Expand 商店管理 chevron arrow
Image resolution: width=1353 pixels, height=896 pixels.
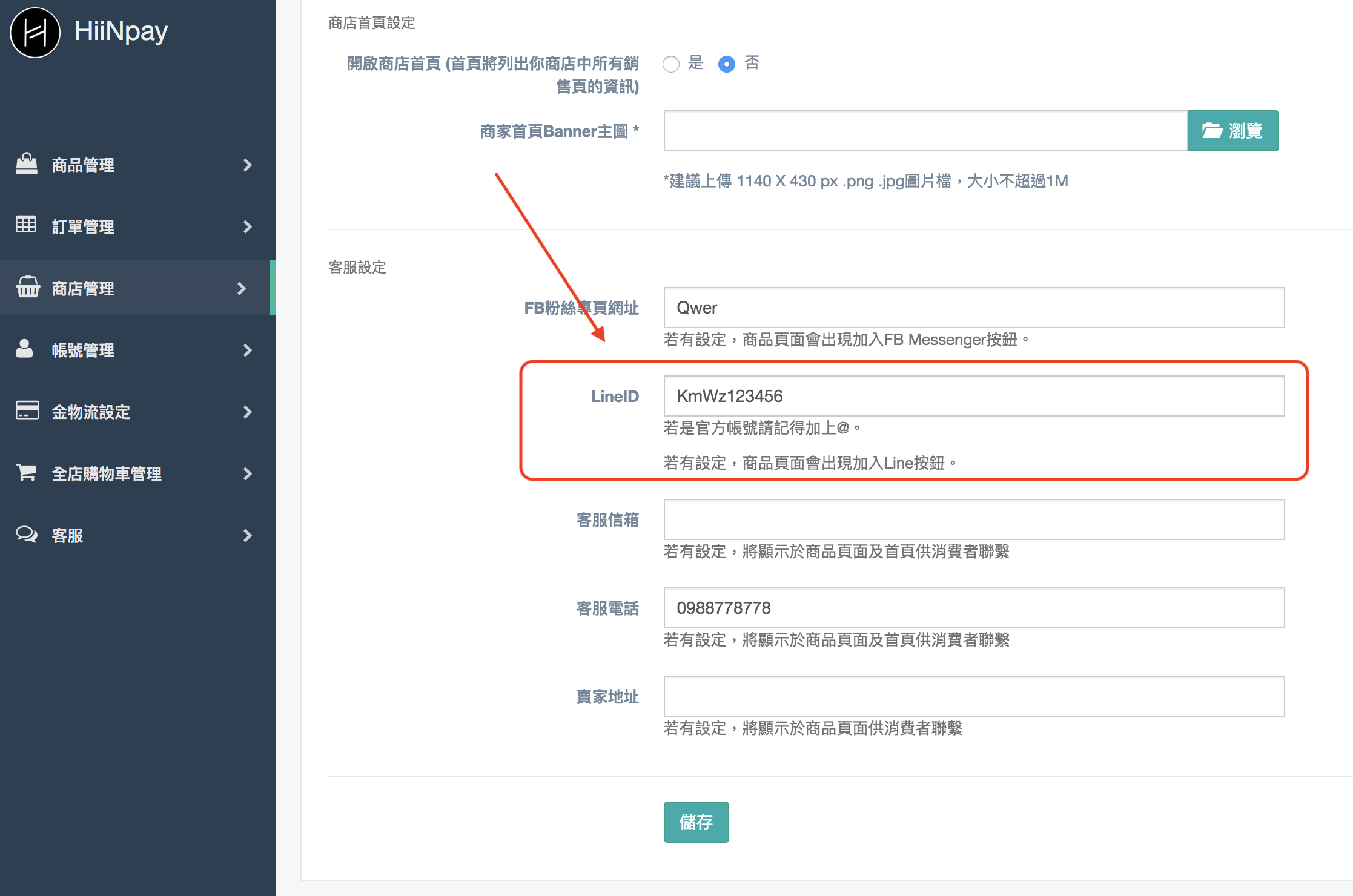[242, 288]
